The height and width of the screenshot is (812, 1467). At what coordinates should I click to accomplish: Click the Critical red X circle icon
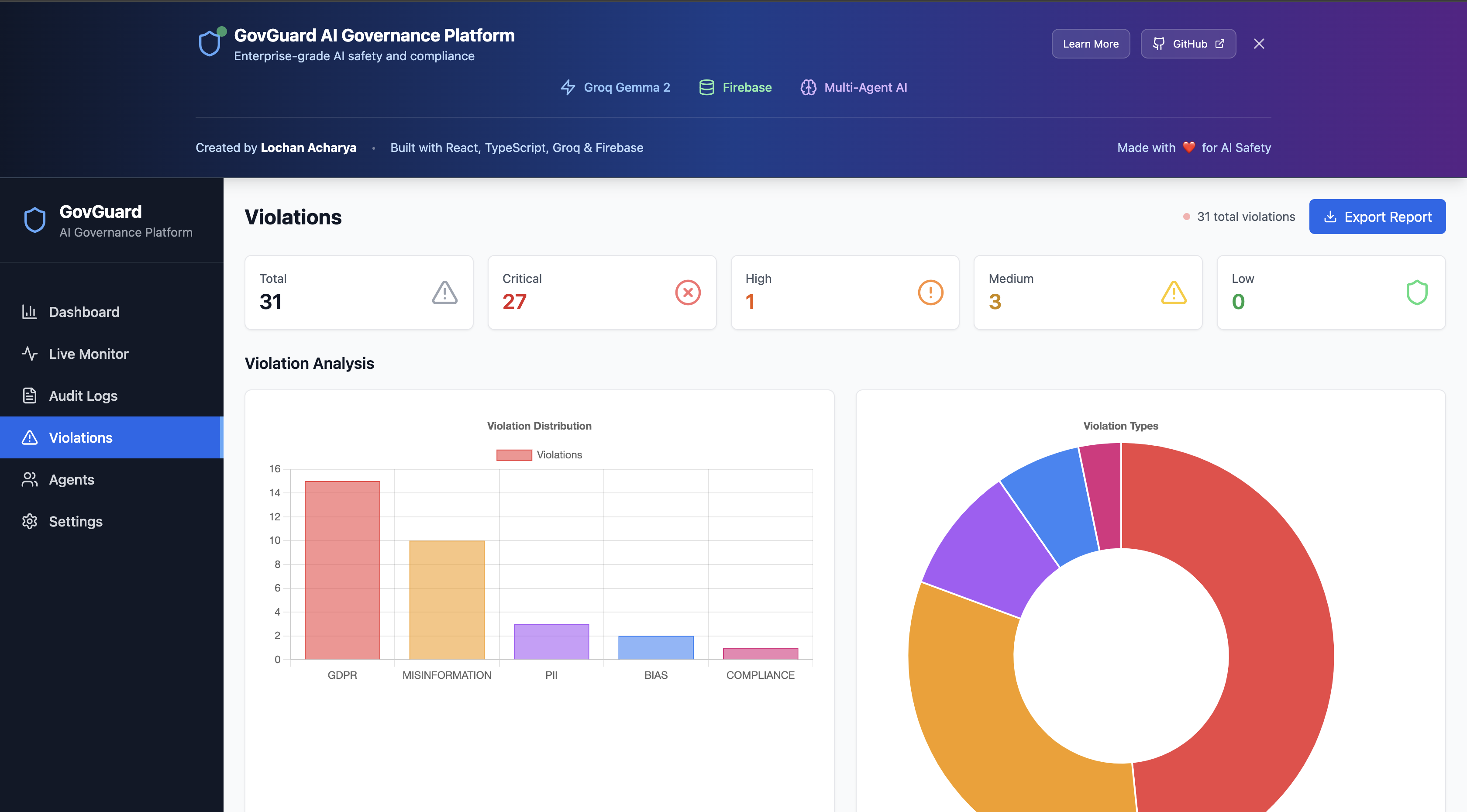click(687, 292)
